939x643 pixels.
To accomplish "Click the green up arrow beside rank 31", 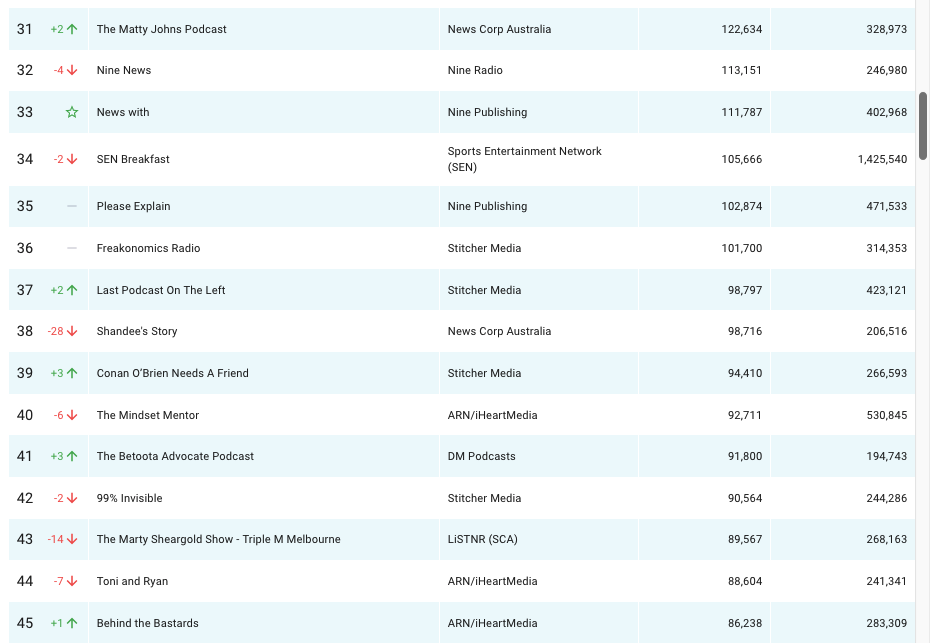I will click(x=72, y=29).
